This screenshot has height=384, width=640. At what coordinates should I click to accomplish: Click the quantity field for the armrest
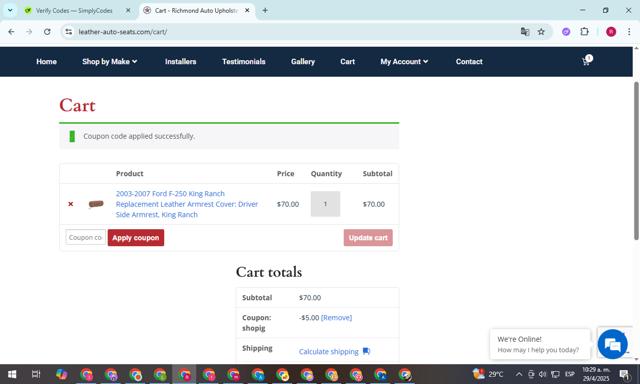tap(325, 204)
